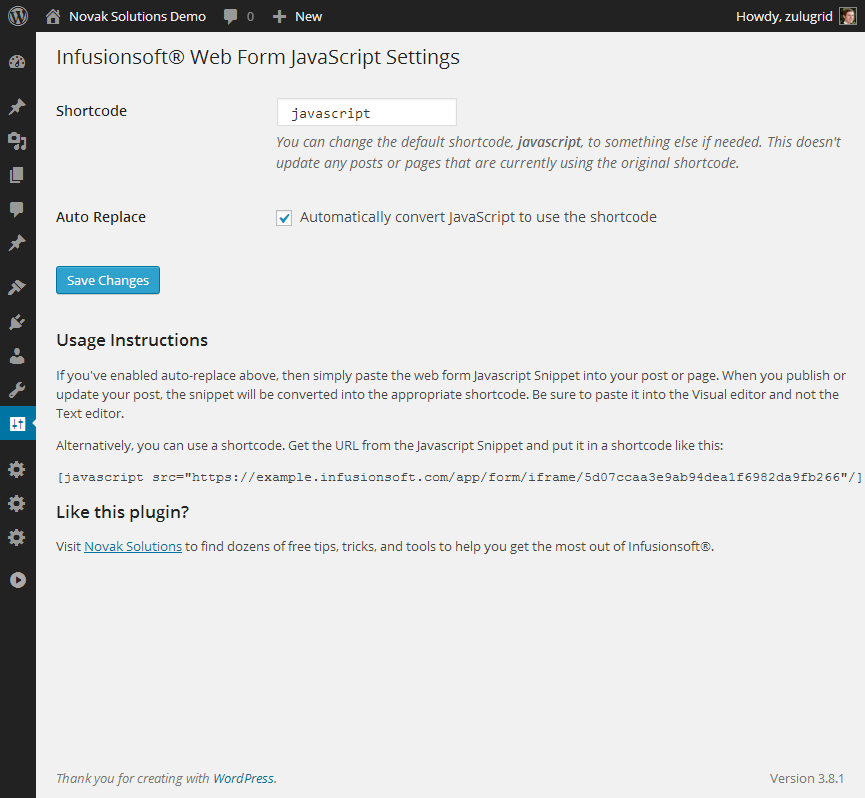
Task: Click the zulugrid user avatar
Action: point(847,16)
